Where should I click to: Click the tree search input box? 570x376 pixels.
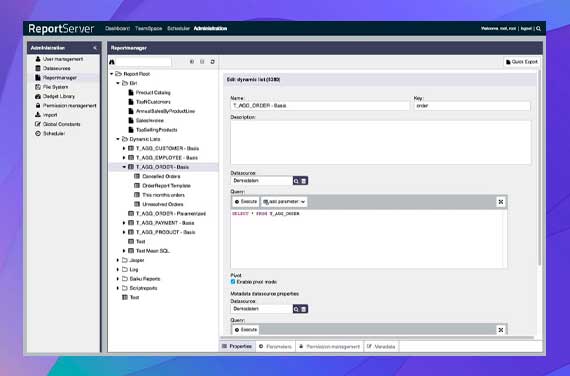[x=143, y=62]
